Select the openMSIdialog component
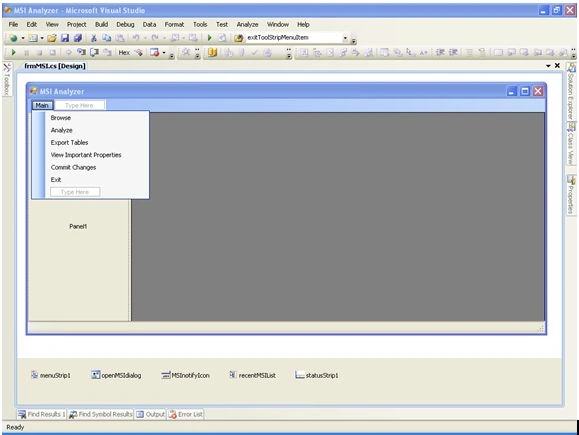The image size is (579, 435). (x=116, y=375)
